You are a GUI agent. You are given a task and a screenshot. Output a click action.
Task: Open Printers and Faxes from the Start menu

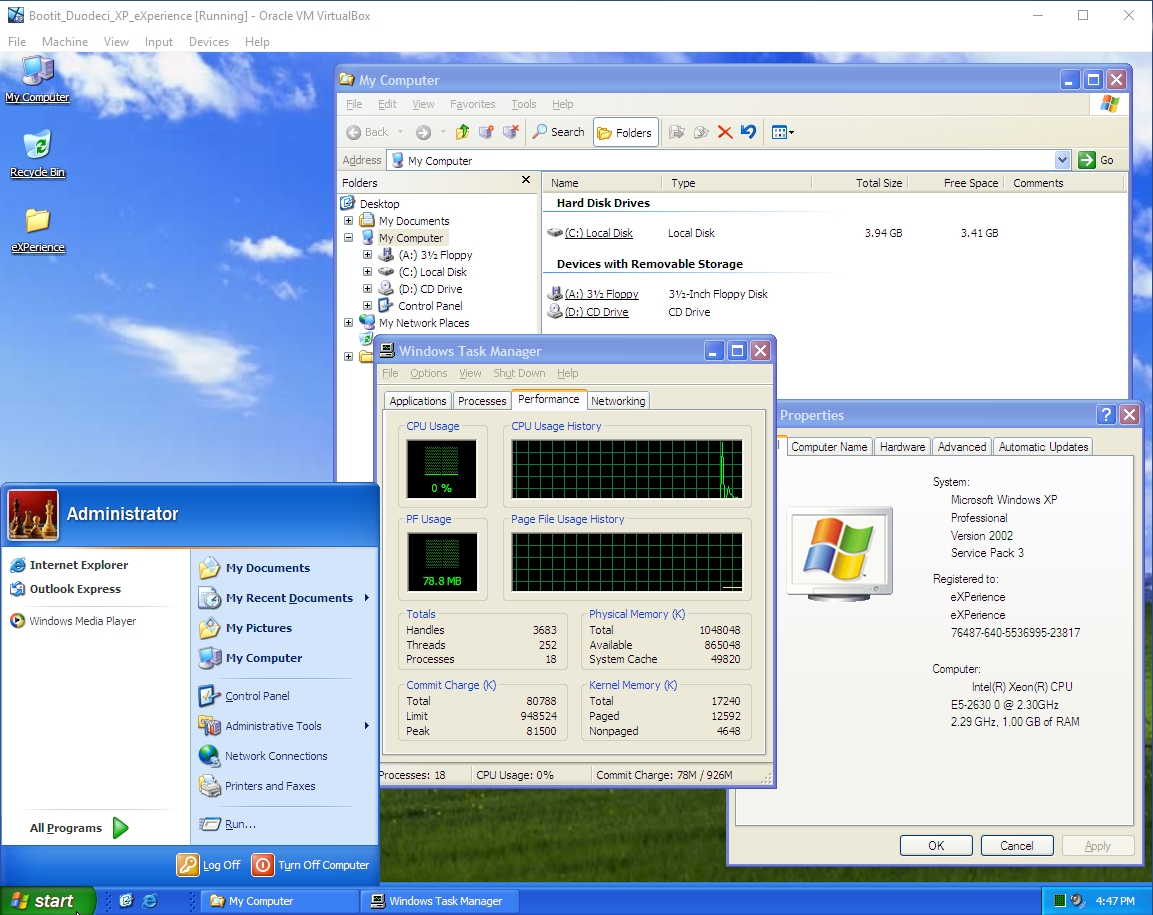pyautogui.click(x=257, y=786)
